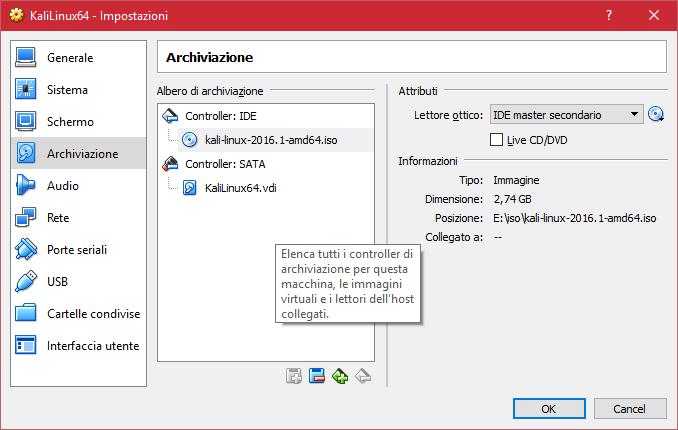The image size is (678, 430).
Task: Close the Impostazioni dialog window
Action: (654, 16)
